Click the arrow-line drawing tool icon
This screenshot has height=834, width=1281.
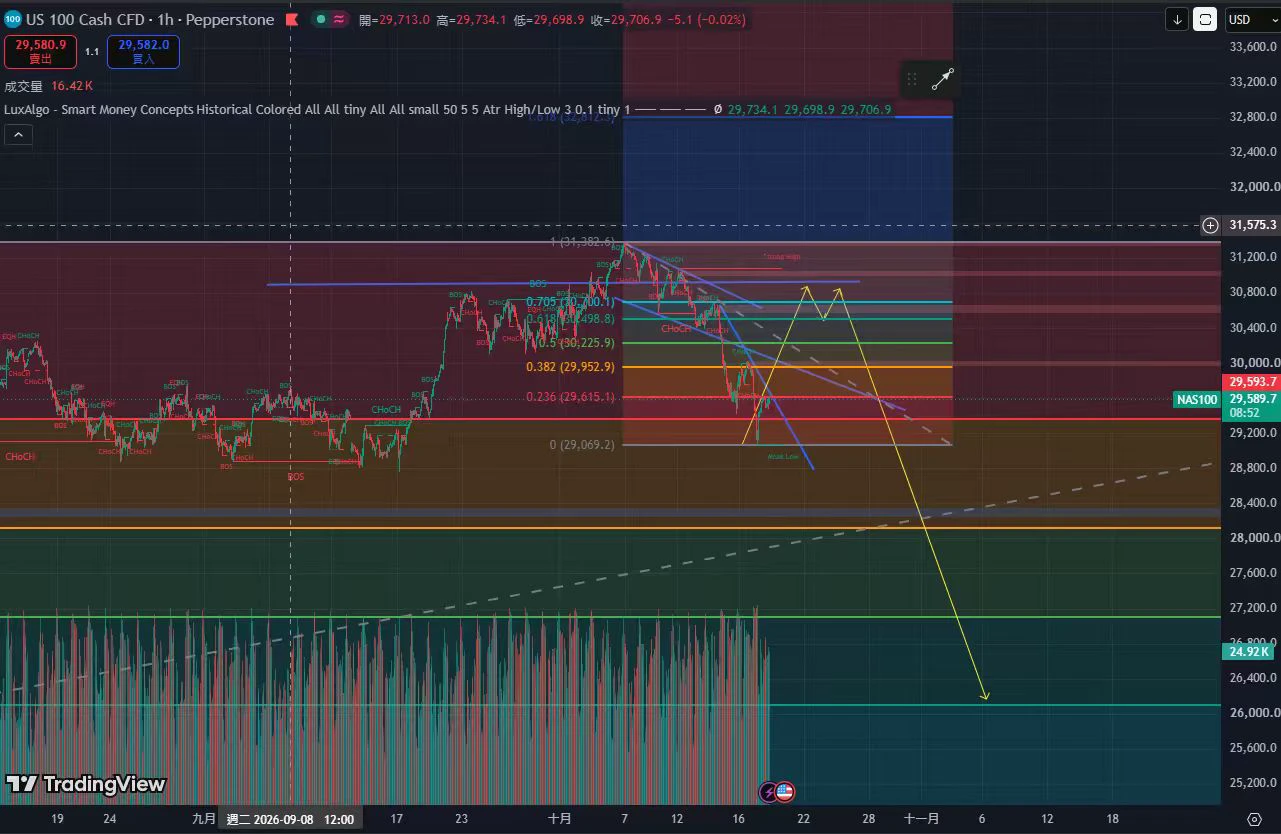pos(943,80)
